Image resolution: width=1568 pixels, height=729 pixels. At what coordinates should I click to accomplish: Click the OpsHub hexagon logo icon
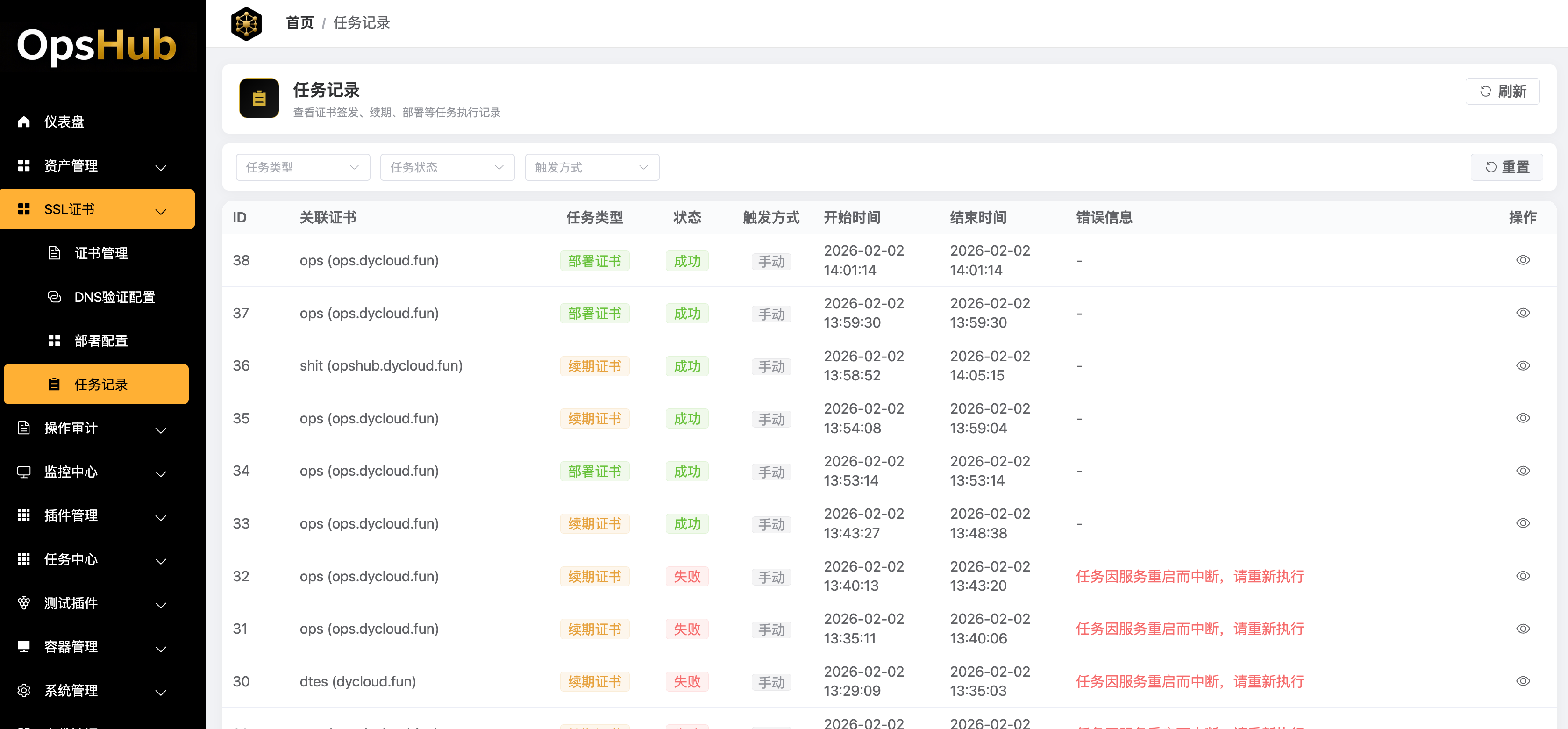(246, 24)
